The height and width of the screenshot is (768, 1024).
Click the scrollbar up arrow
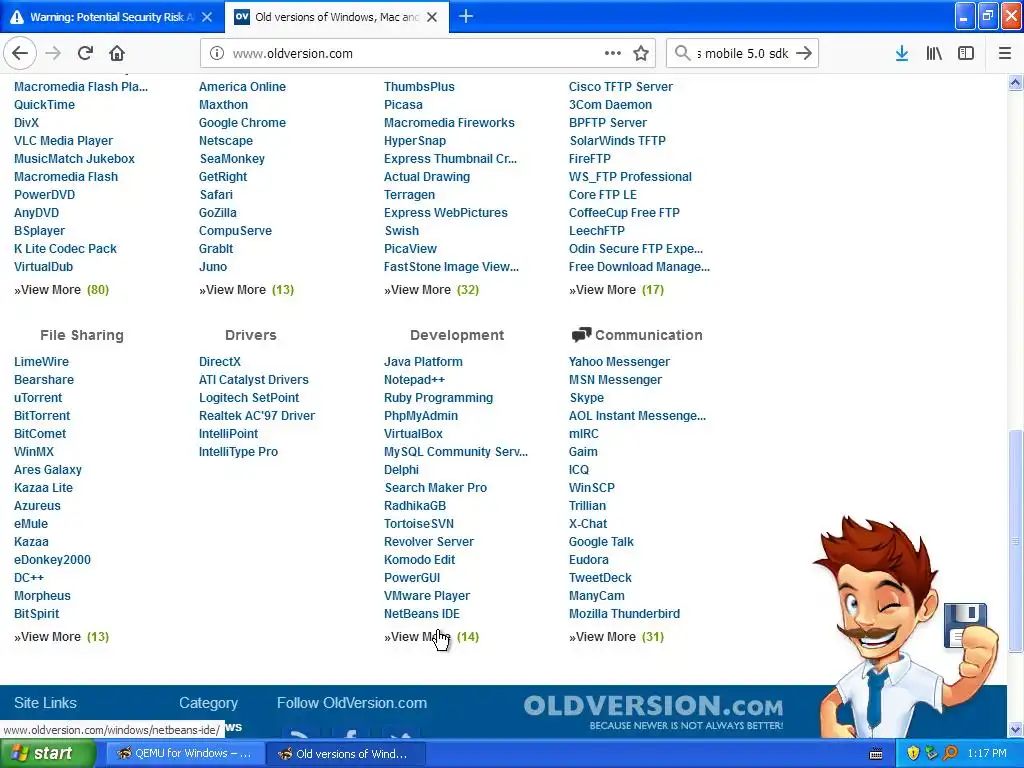tap(1015, 82)
